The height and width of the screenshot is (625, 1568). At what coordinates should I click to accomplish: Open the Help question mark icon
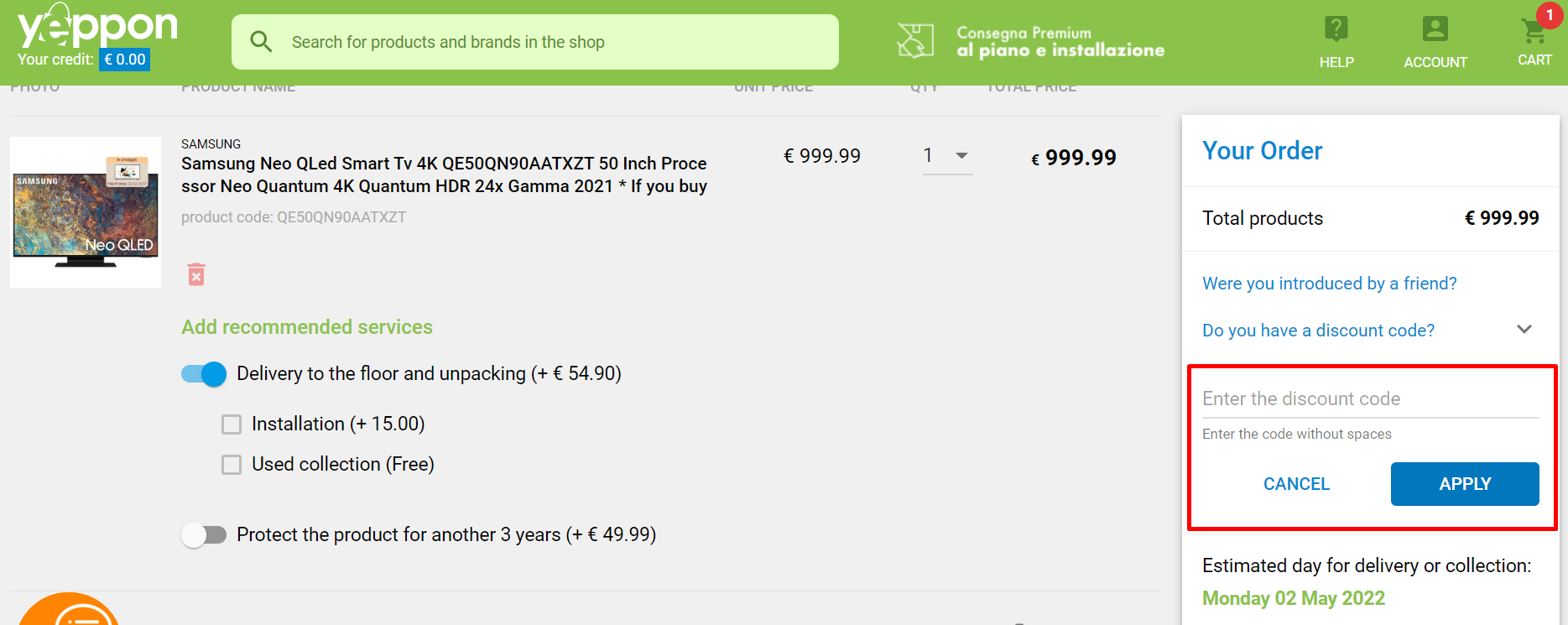tap(1336, 29)
